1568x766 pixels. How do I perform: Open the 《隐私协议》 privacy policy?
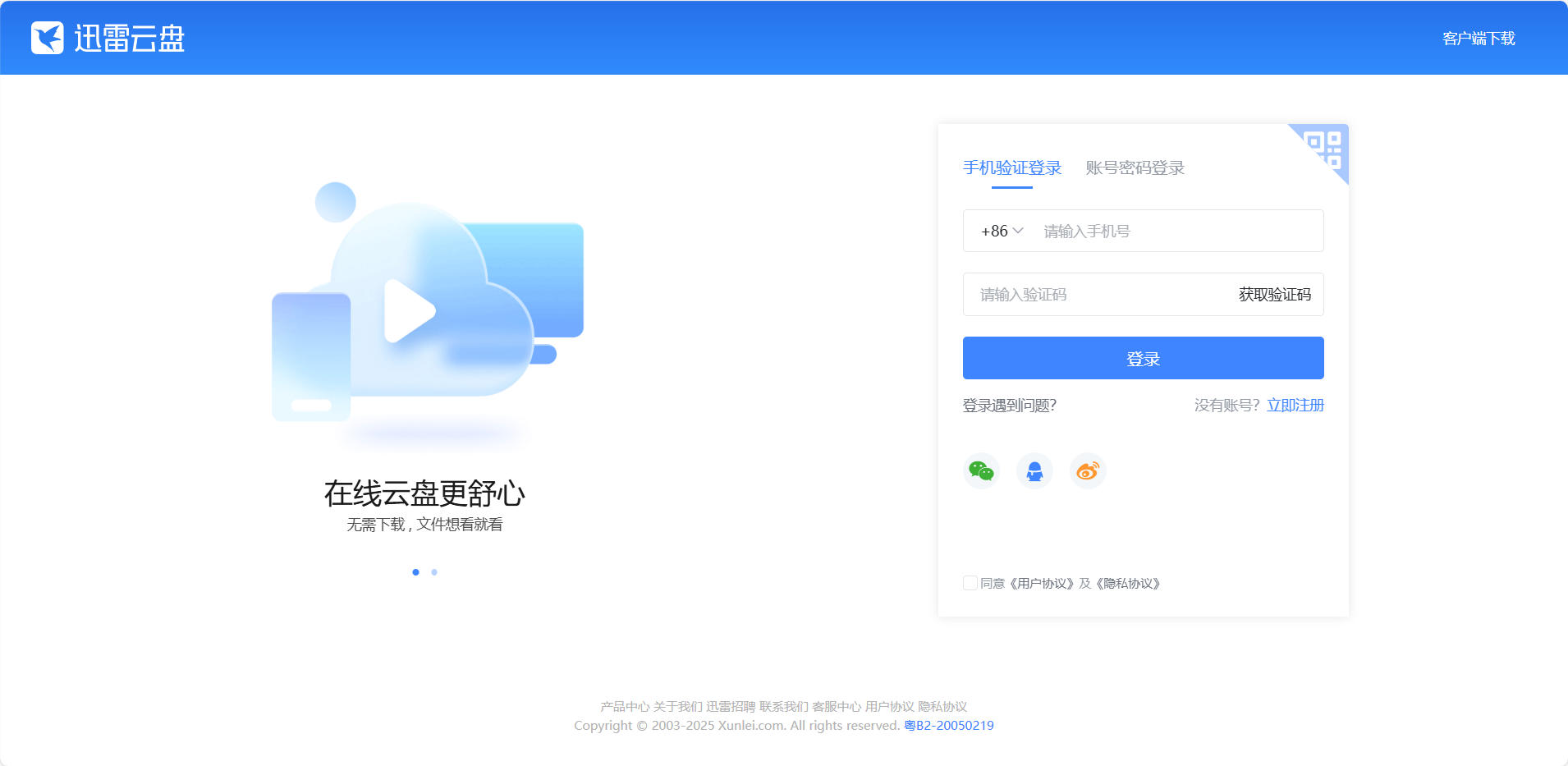[x=1130, y=584]
